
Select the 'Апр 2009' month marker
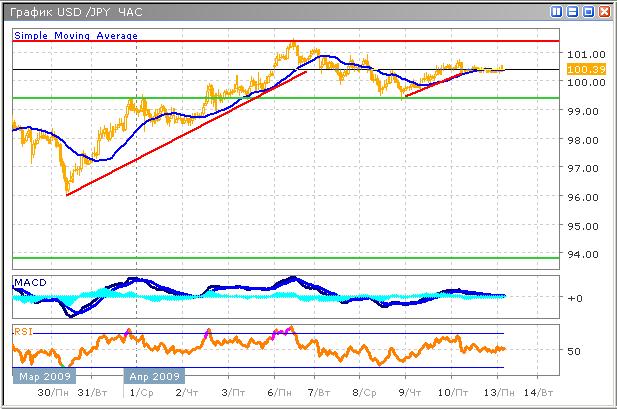[154, 377]
